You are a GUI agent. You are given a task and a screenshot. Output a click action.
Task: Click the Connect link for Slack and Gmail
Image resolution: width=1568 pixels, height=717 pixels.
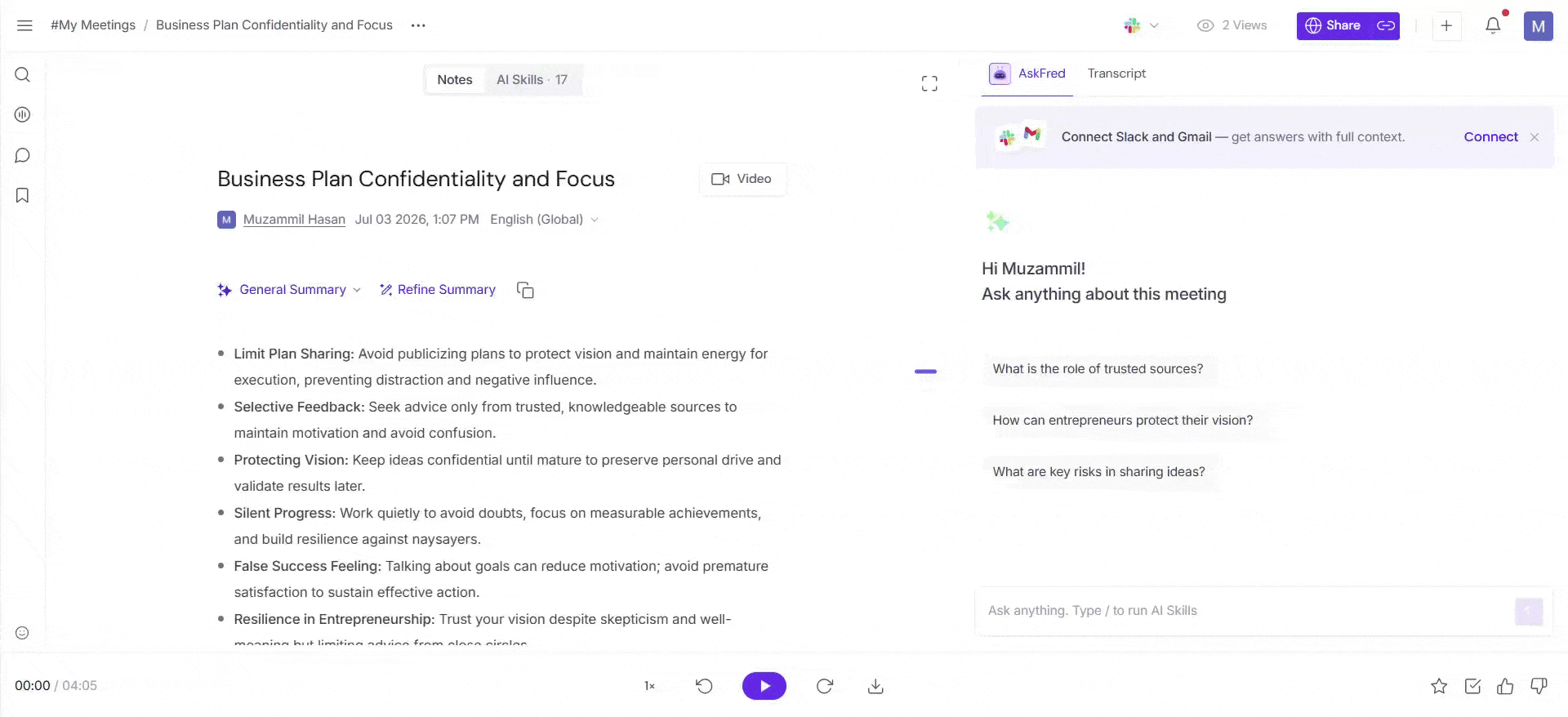point(1490,137)
